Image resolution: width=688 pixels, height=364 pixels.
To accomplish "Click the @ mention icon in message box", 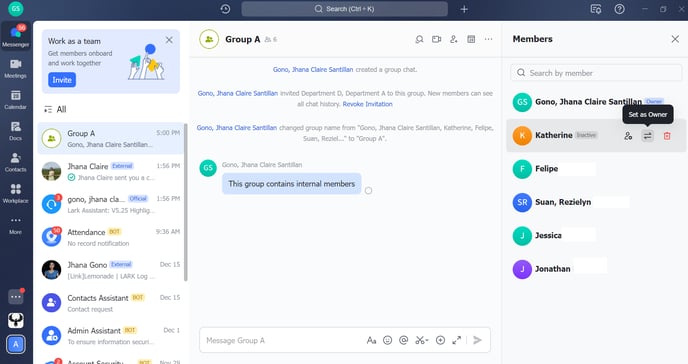I will point(404,340).
